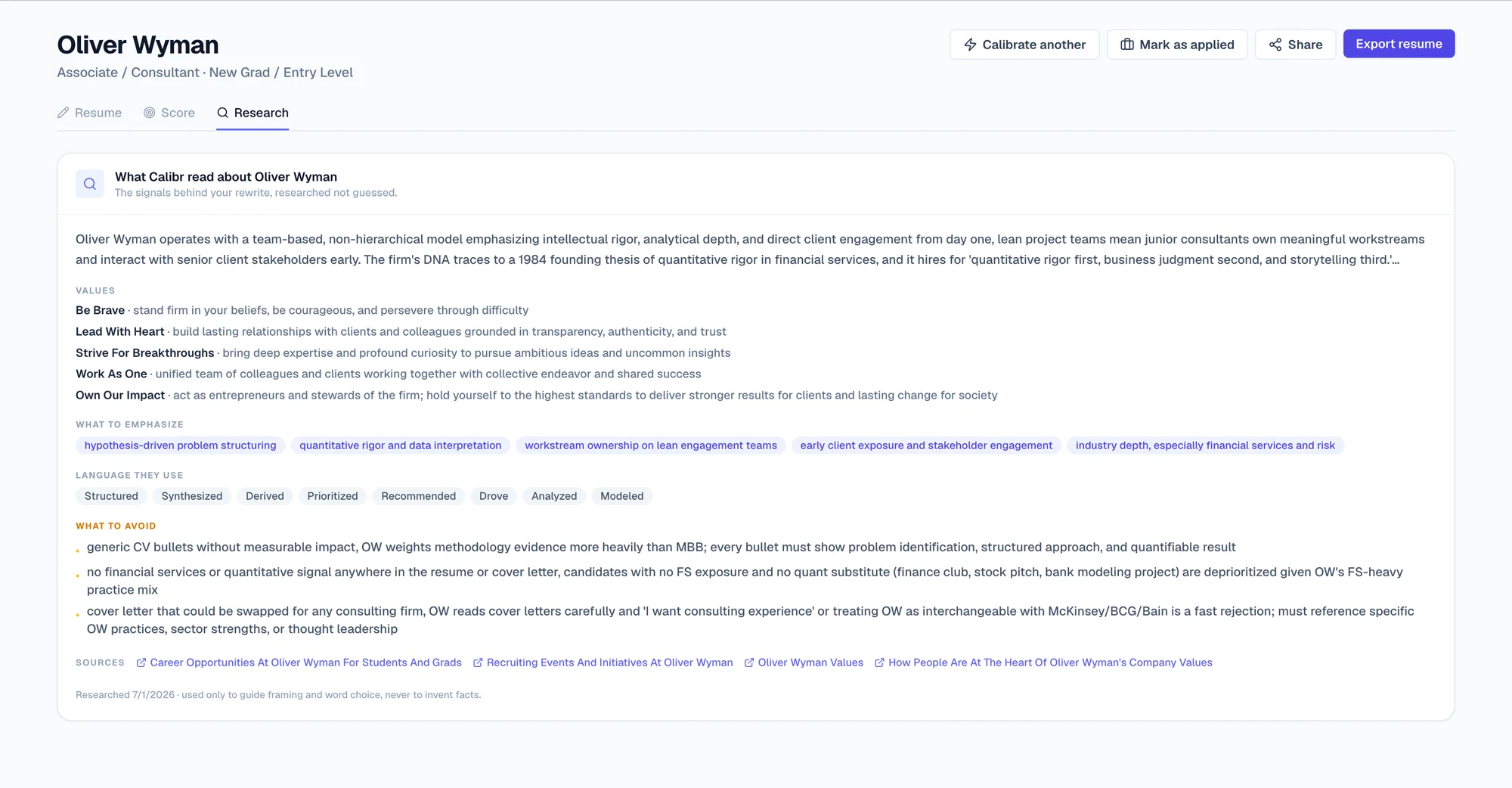Click external-link icon before Recruiting Events source
The height and width of the screenshot is (788, 1512).
[478, 662]
